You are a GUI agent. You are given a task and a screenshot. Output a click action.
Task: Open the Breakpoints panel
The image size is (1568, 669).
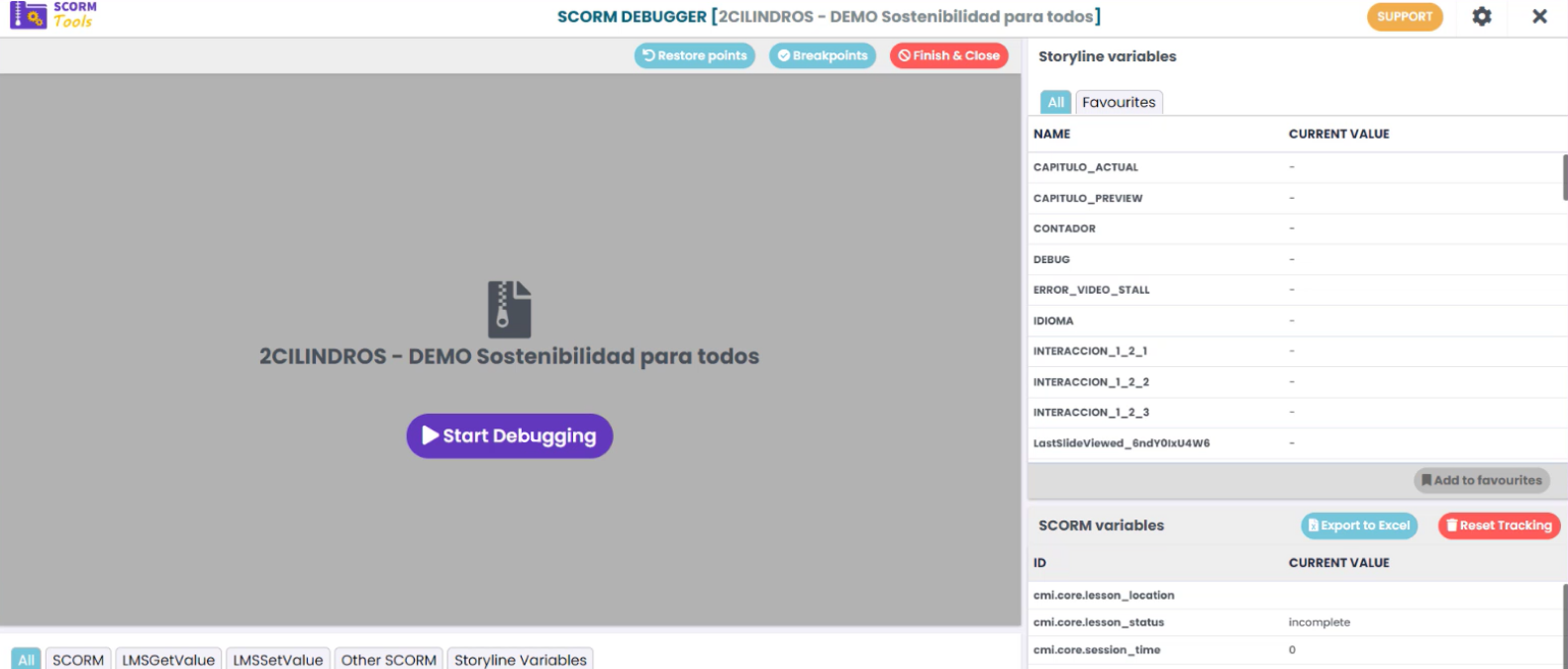coord(822,56)
